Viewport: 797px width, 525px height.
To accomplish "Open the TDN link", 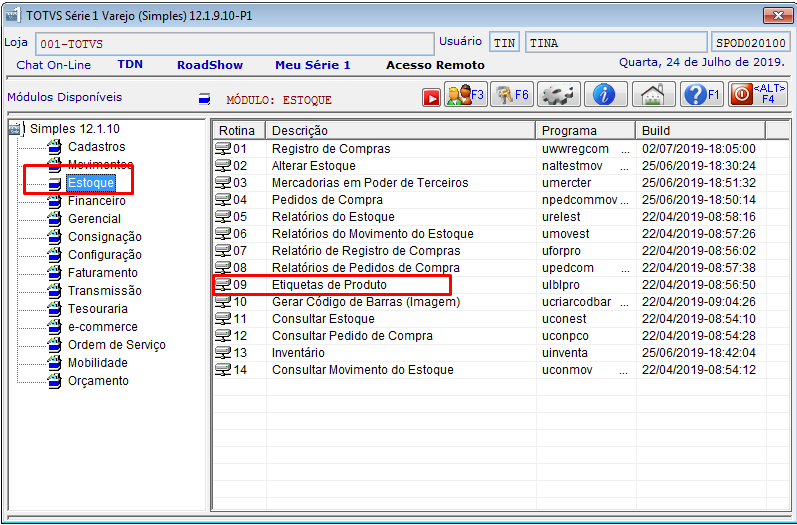I will tap(130, 65).
